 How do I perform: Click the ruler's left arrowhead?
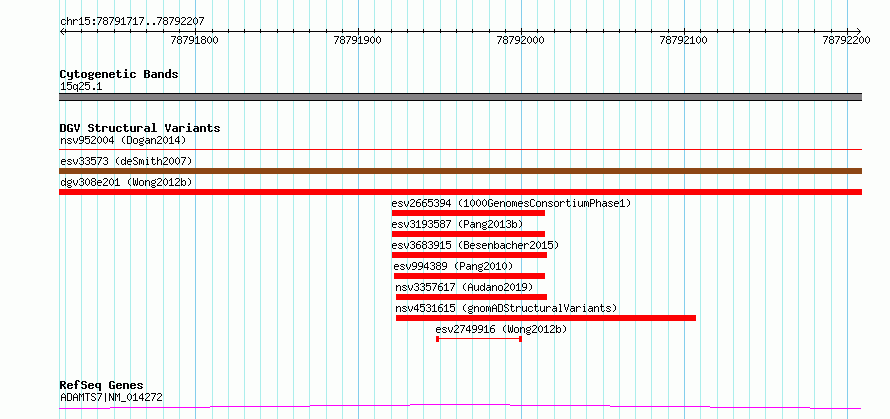pyautogui.click(x=62, y=31)
